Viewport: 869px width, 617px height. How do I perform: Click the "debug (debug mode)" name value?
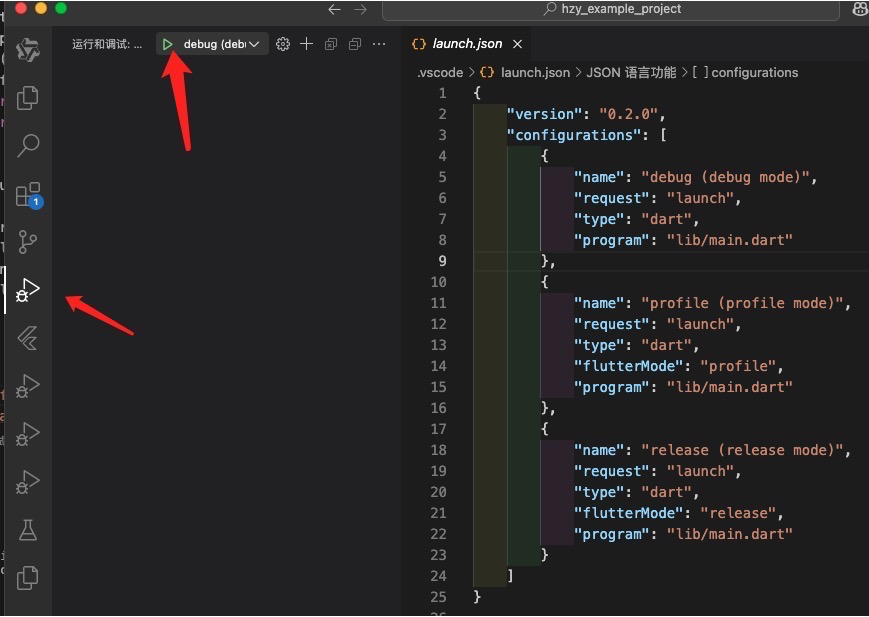point(725,177)
